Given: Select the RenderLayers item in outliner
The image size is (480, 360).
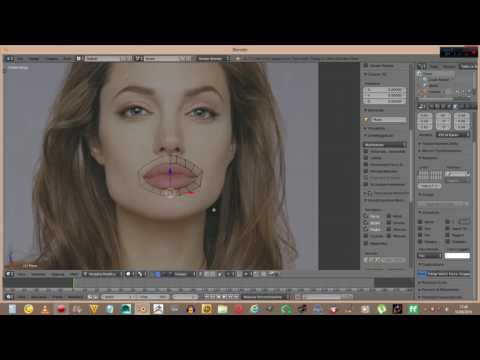Looking at the screenshot, I should pos(438,79).
